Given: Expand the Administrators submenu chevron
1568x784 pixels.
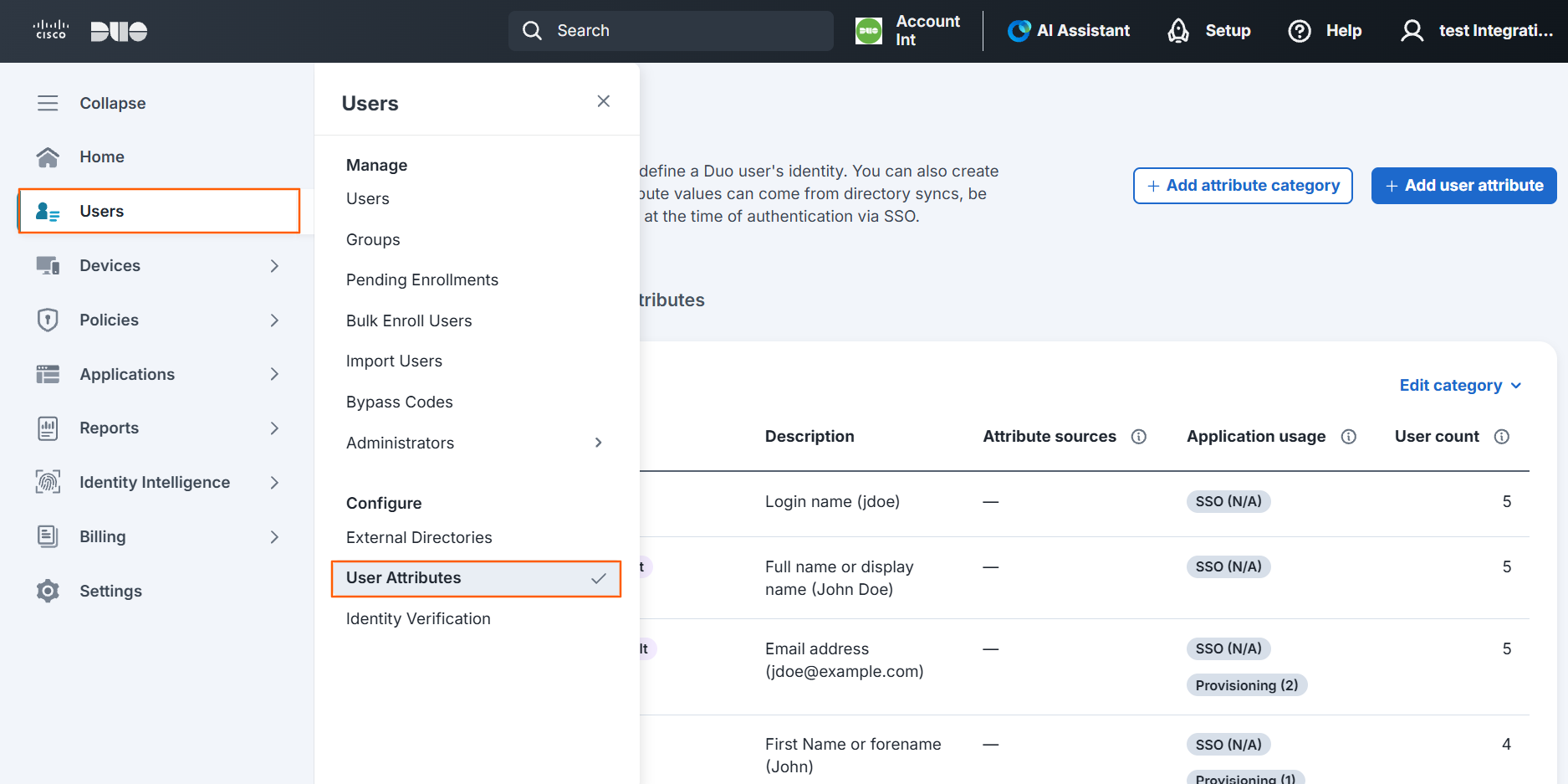Looking at the screenshot, I should (598, 443).
